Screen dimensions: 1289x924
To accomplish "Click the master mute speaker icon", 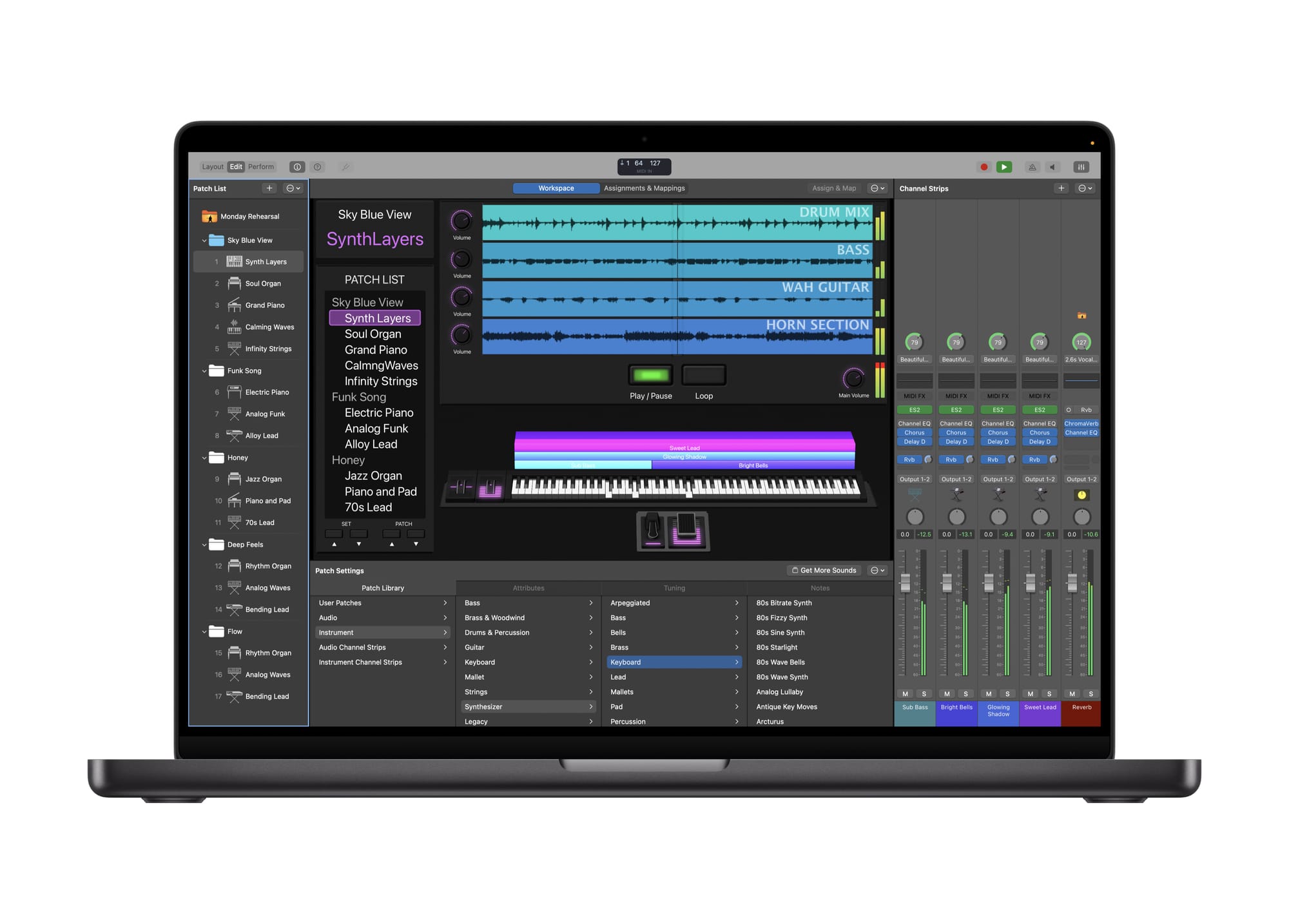I will click(1052, 166).
